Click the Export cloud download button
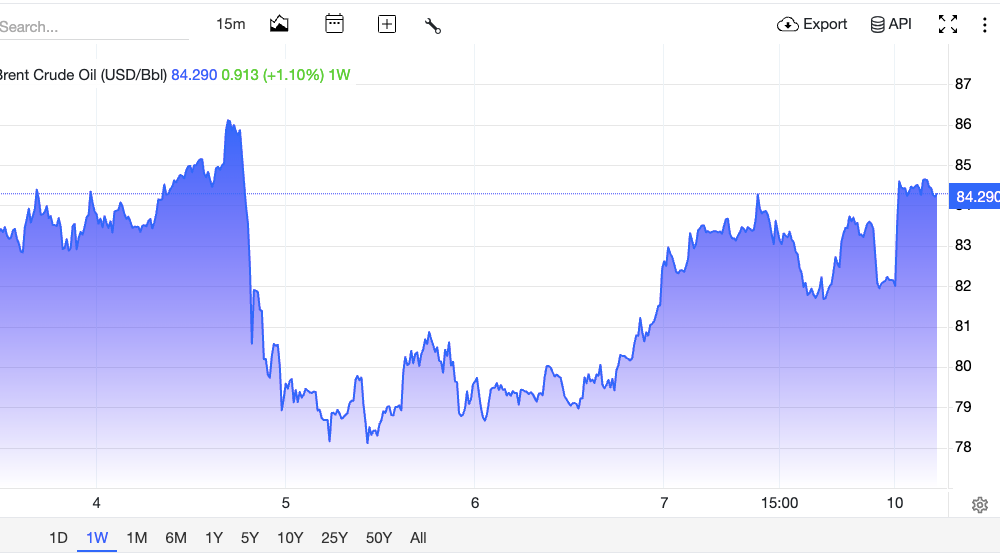The height and width of the screenshot is (557, 1000). click(812, 24)
